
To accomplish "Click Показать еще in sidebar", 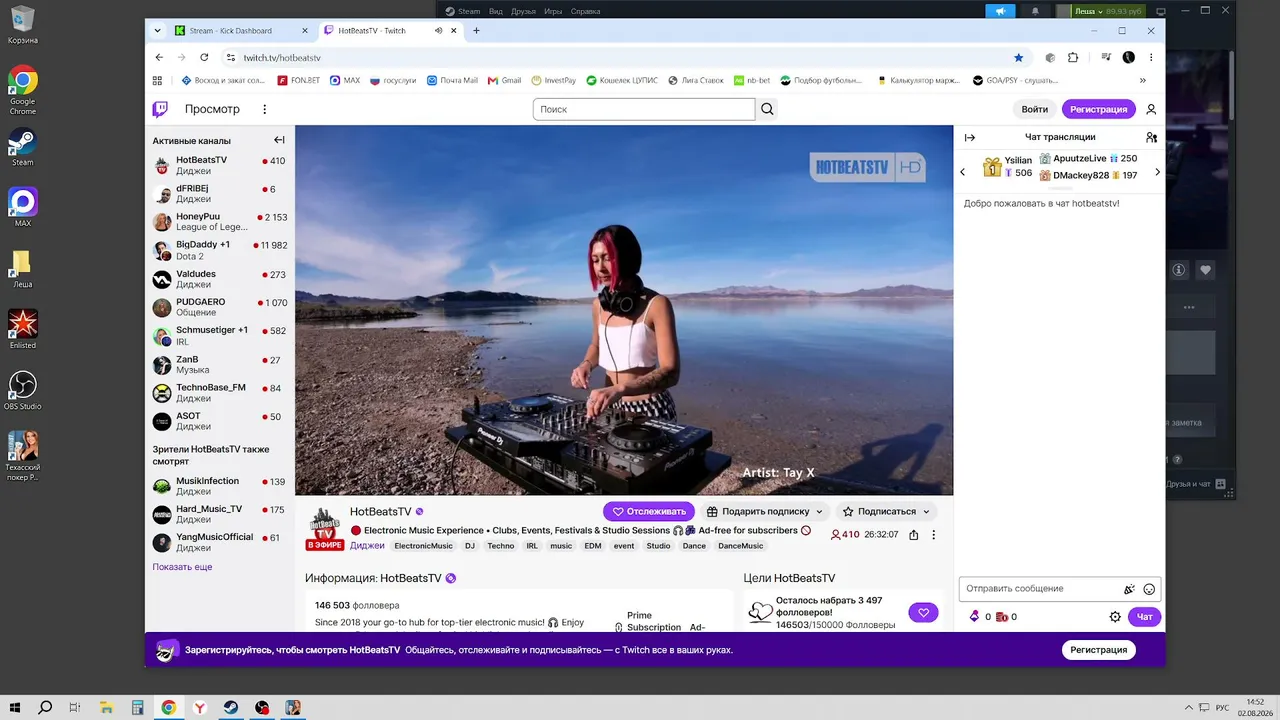I will (182, 567).
